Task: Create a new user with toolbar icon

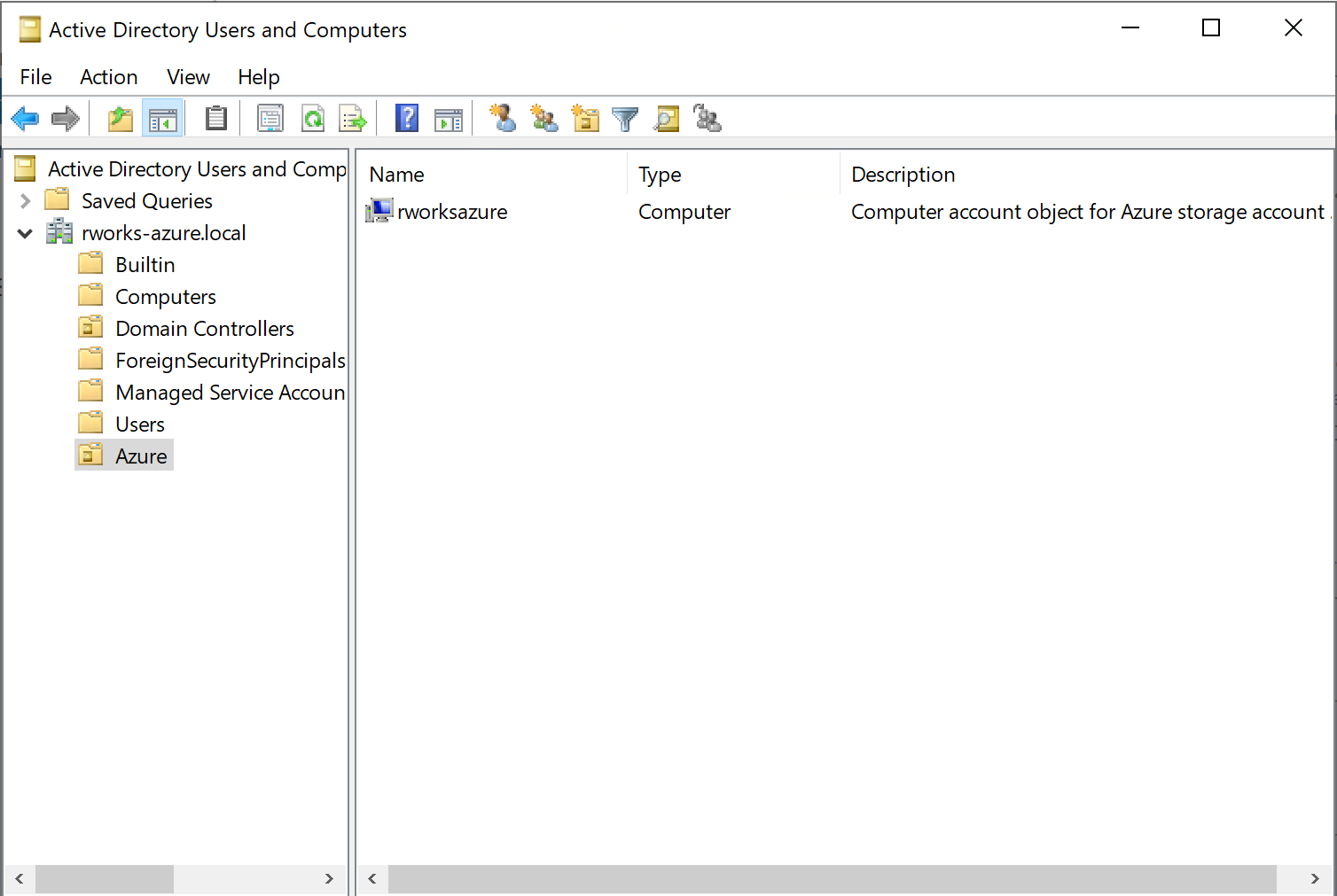Action: [503, 118]
